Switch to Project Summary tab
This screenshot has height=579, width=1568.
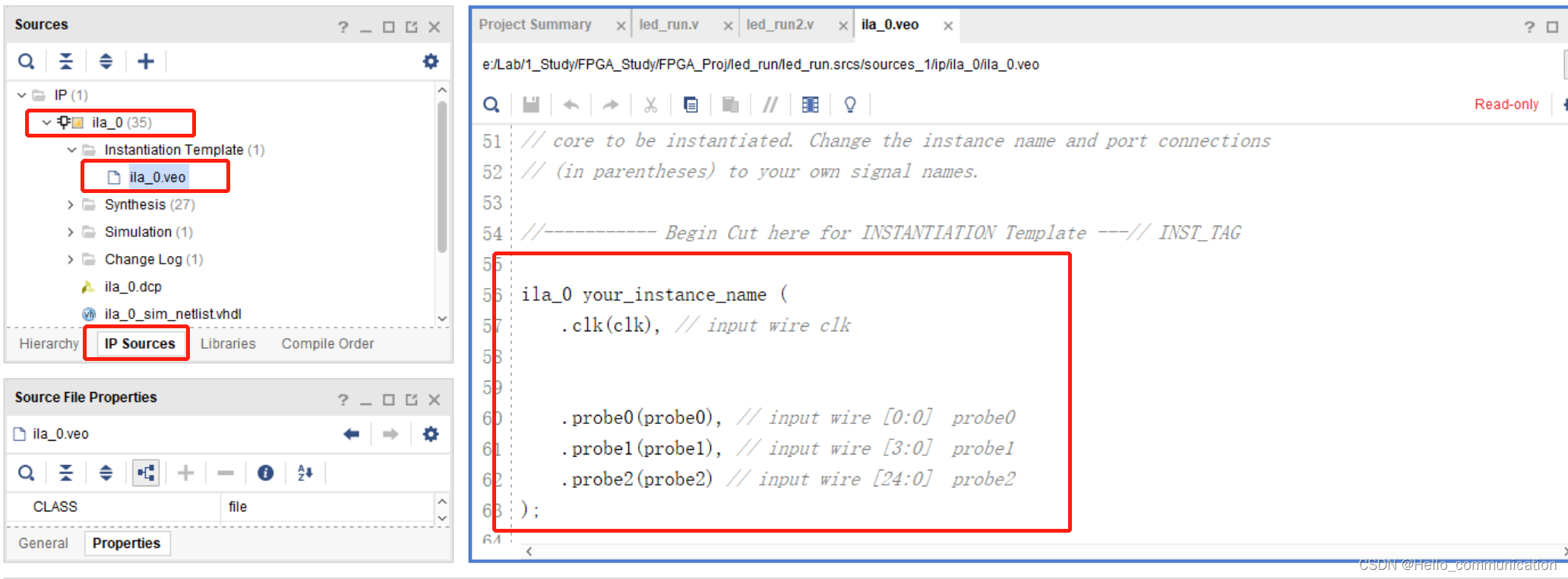tap(535, 24)
